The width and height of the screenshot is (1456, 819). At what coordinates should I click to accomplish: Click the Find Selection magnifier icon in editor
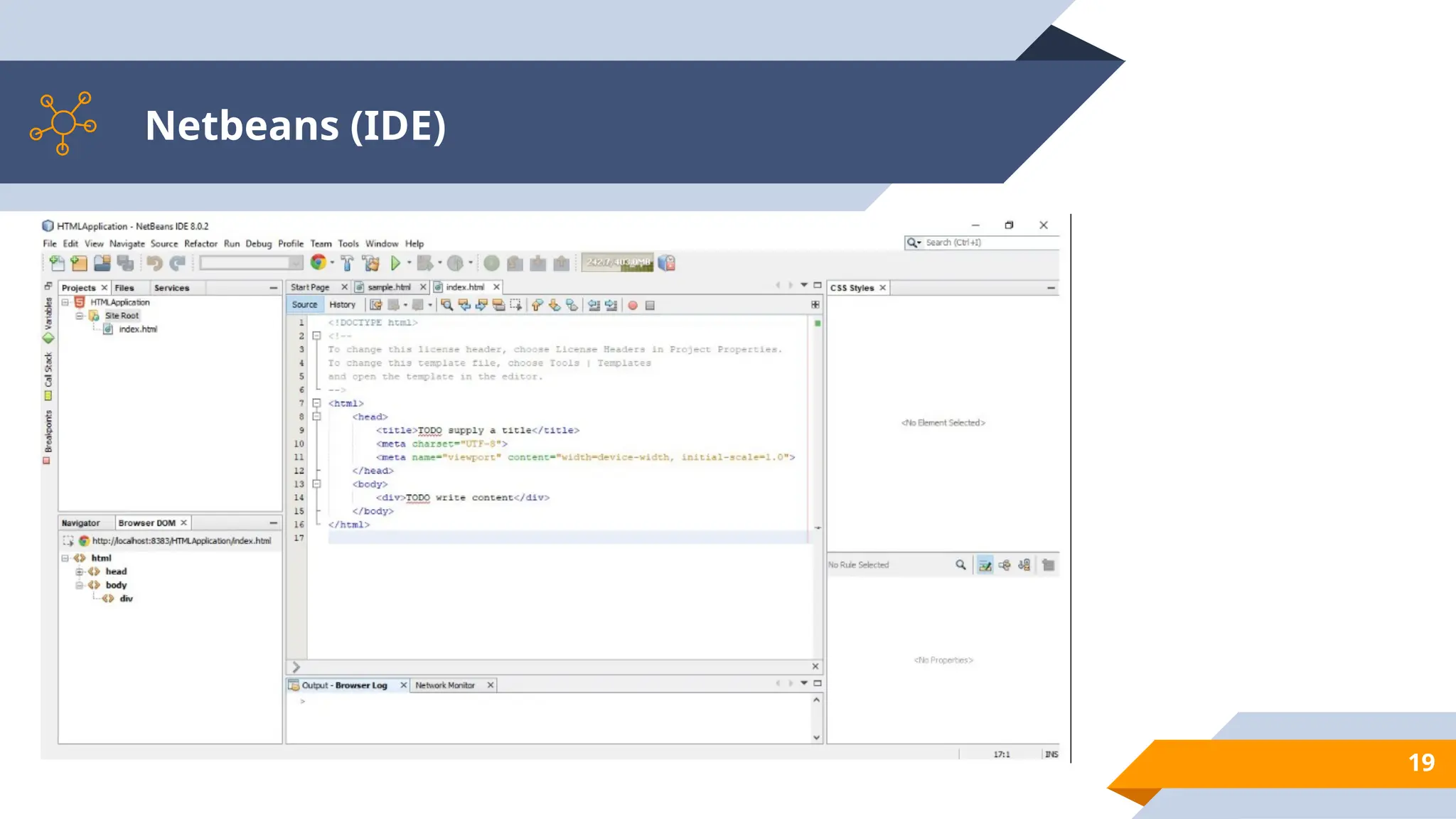coord(446,305)
